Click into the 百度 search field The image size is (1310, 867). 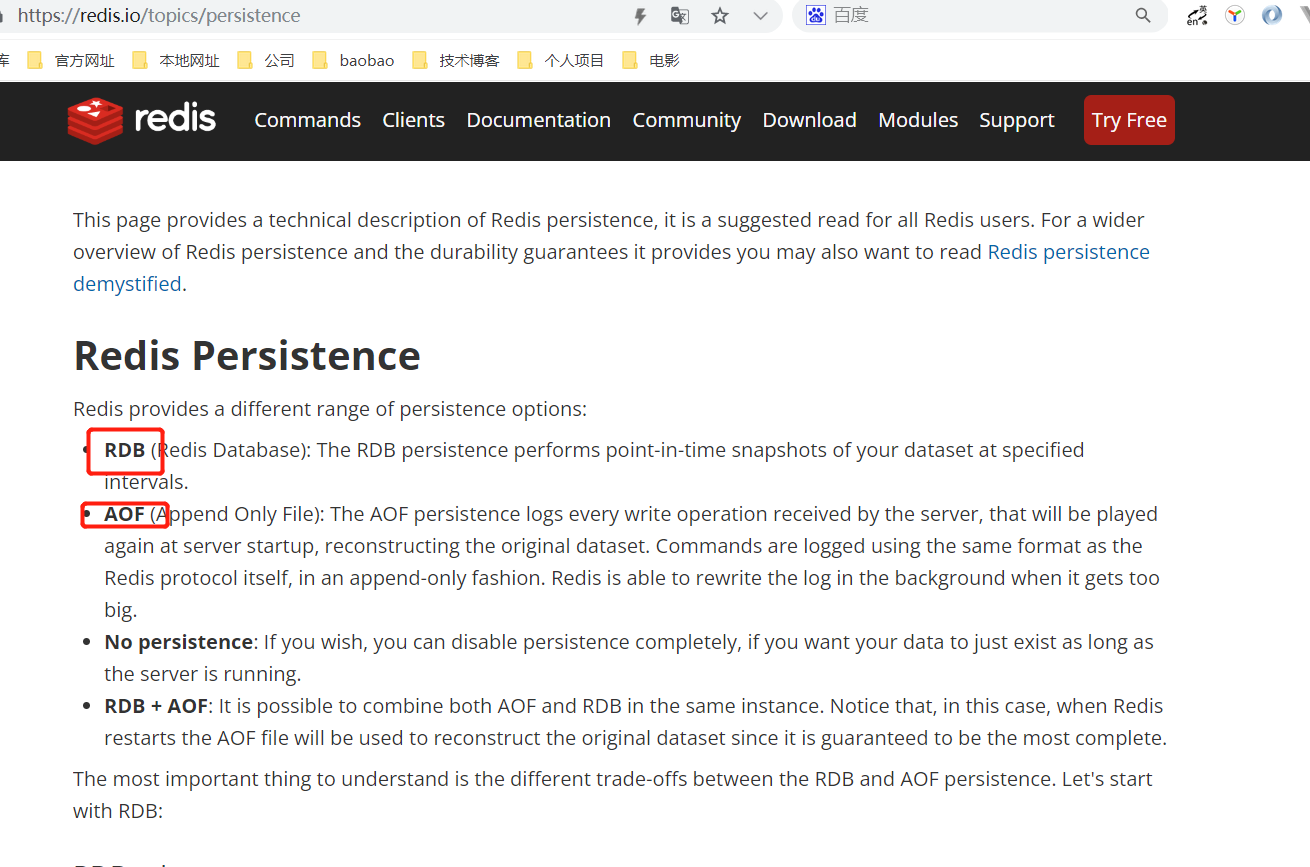click(x=970, y=15)
